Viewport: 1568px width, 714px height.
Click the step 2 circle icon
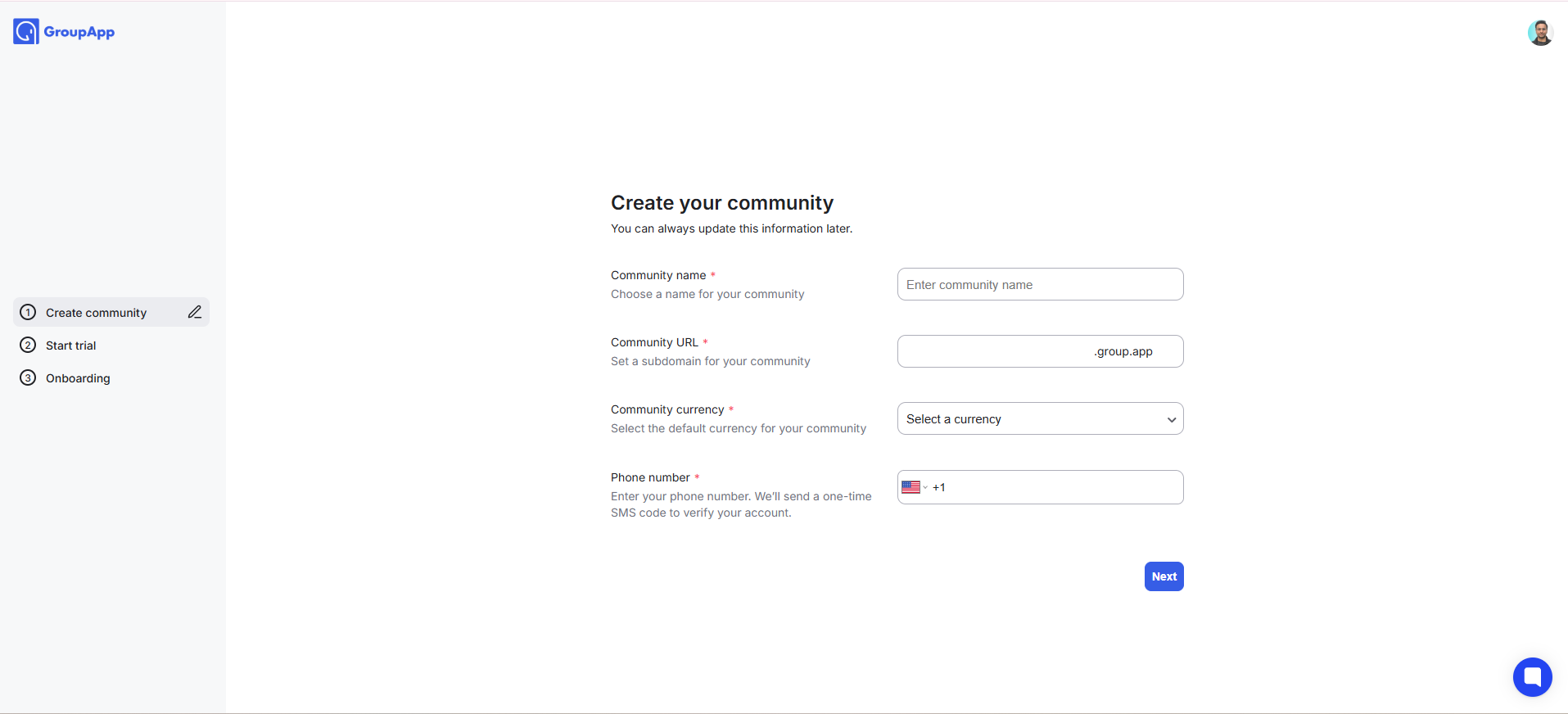[x=28, y=345]
